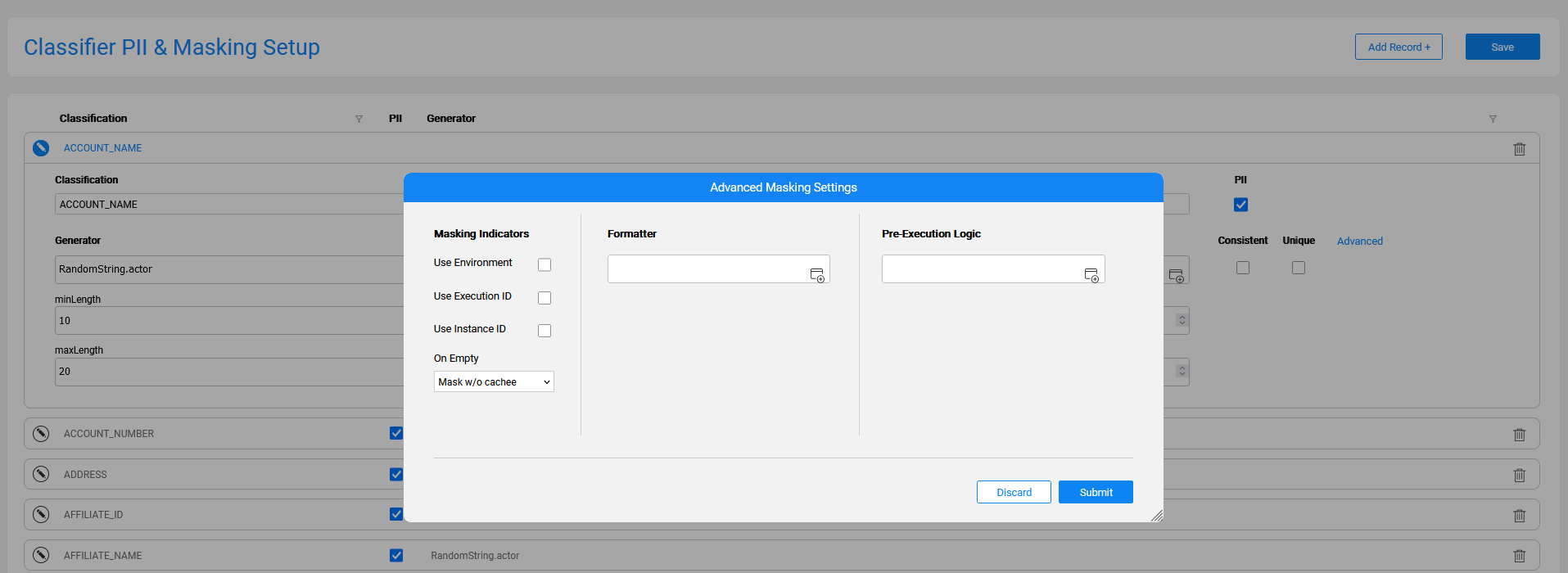1568x573 pixels.
Task: Toggle PII checkbox for ACCOUNT_NUMBER
Action: 396,433
